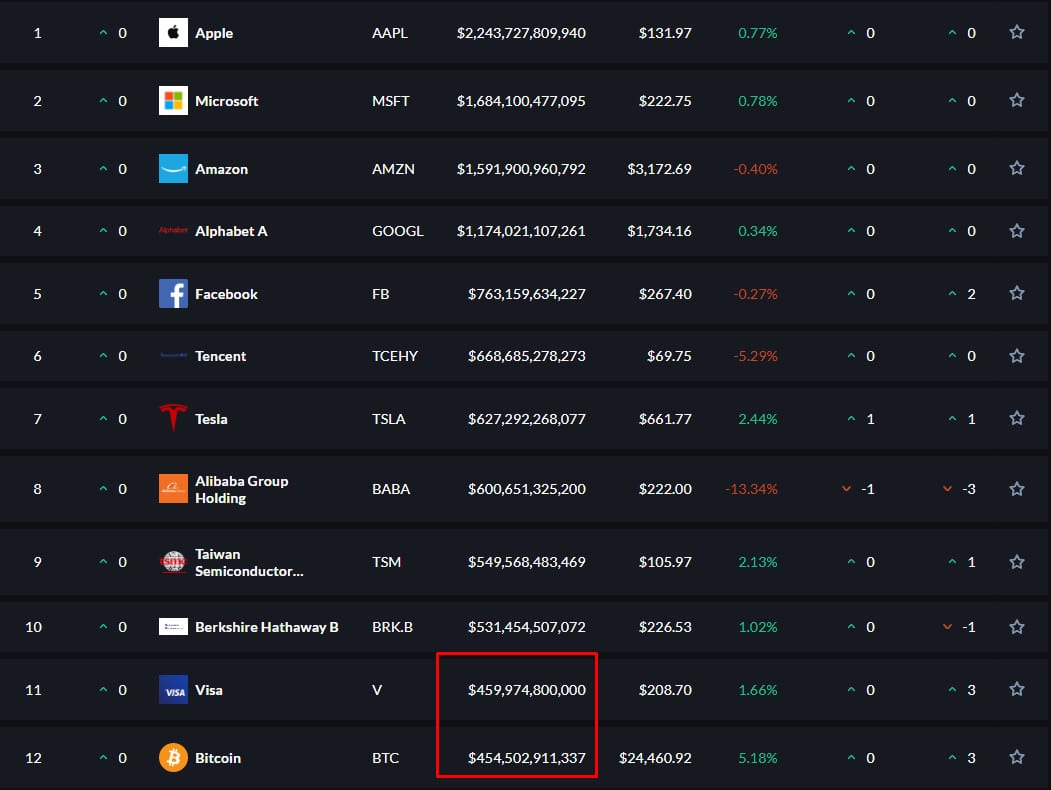Viewport: 1051px width, 790px height.
Task: Click the Facebook logo icon
Action: (x=173, y=293)
